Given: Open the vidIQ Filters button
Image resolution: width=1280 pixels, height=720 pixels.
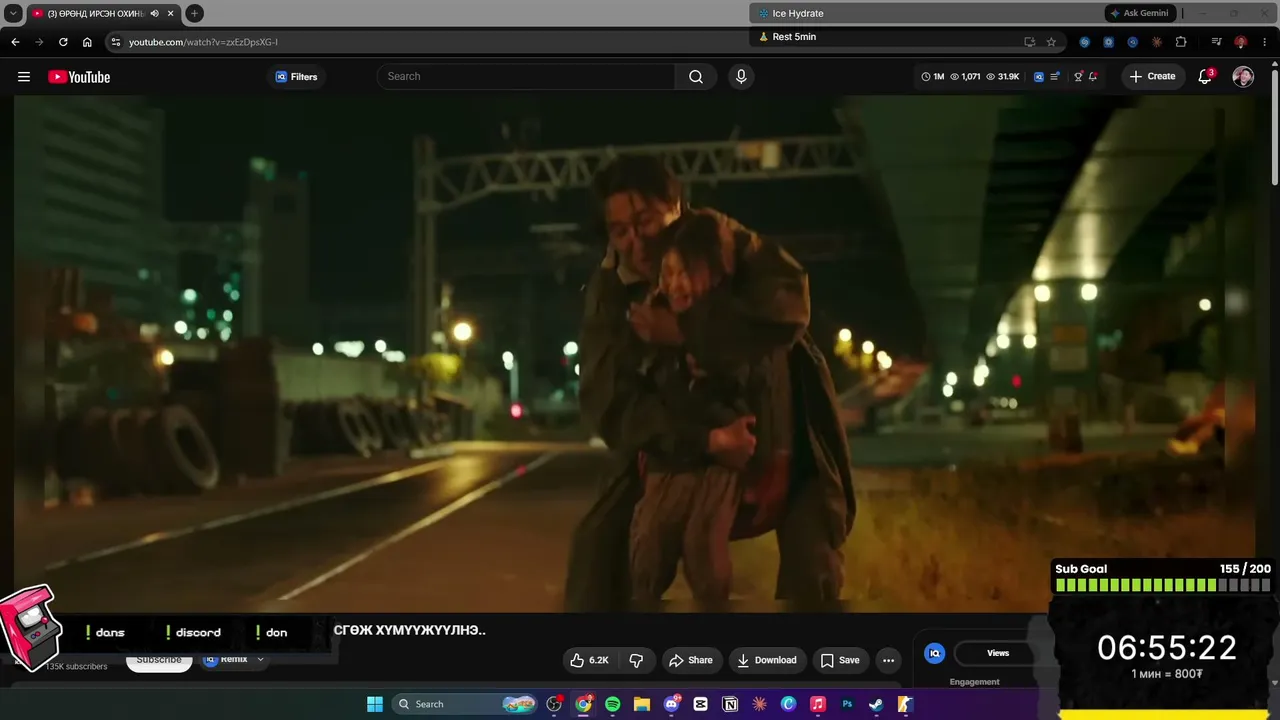Looking at the screenshot, I should [x=297, y=77].
